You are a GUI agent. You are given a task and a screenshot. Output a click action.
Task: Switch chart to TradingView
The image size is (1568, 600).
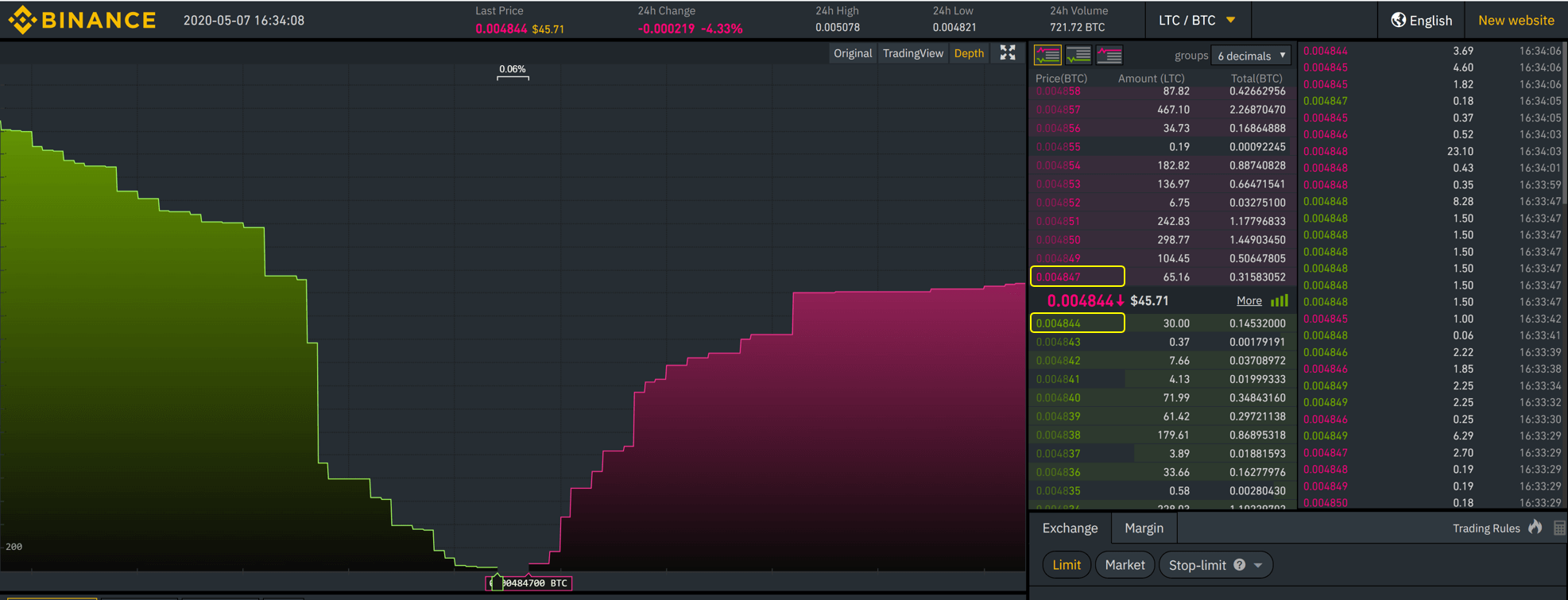[x=913, y=53]
